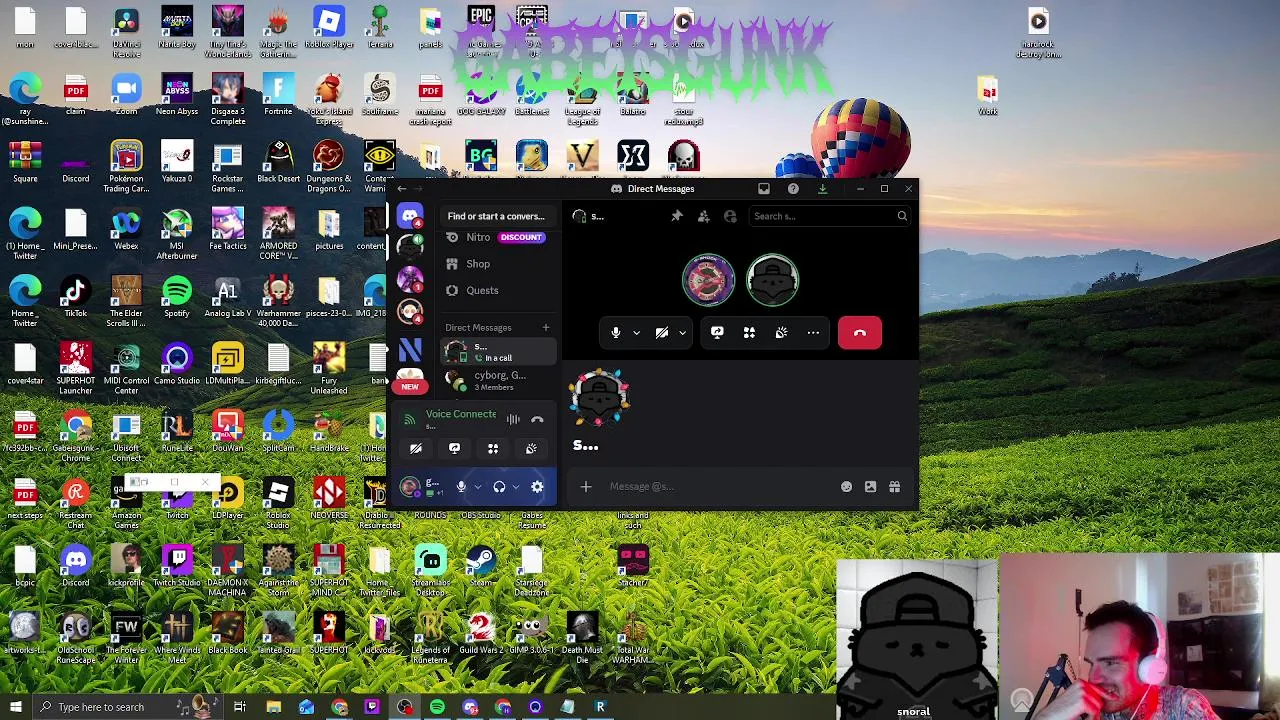Focus the Message text box

point(720,487)
